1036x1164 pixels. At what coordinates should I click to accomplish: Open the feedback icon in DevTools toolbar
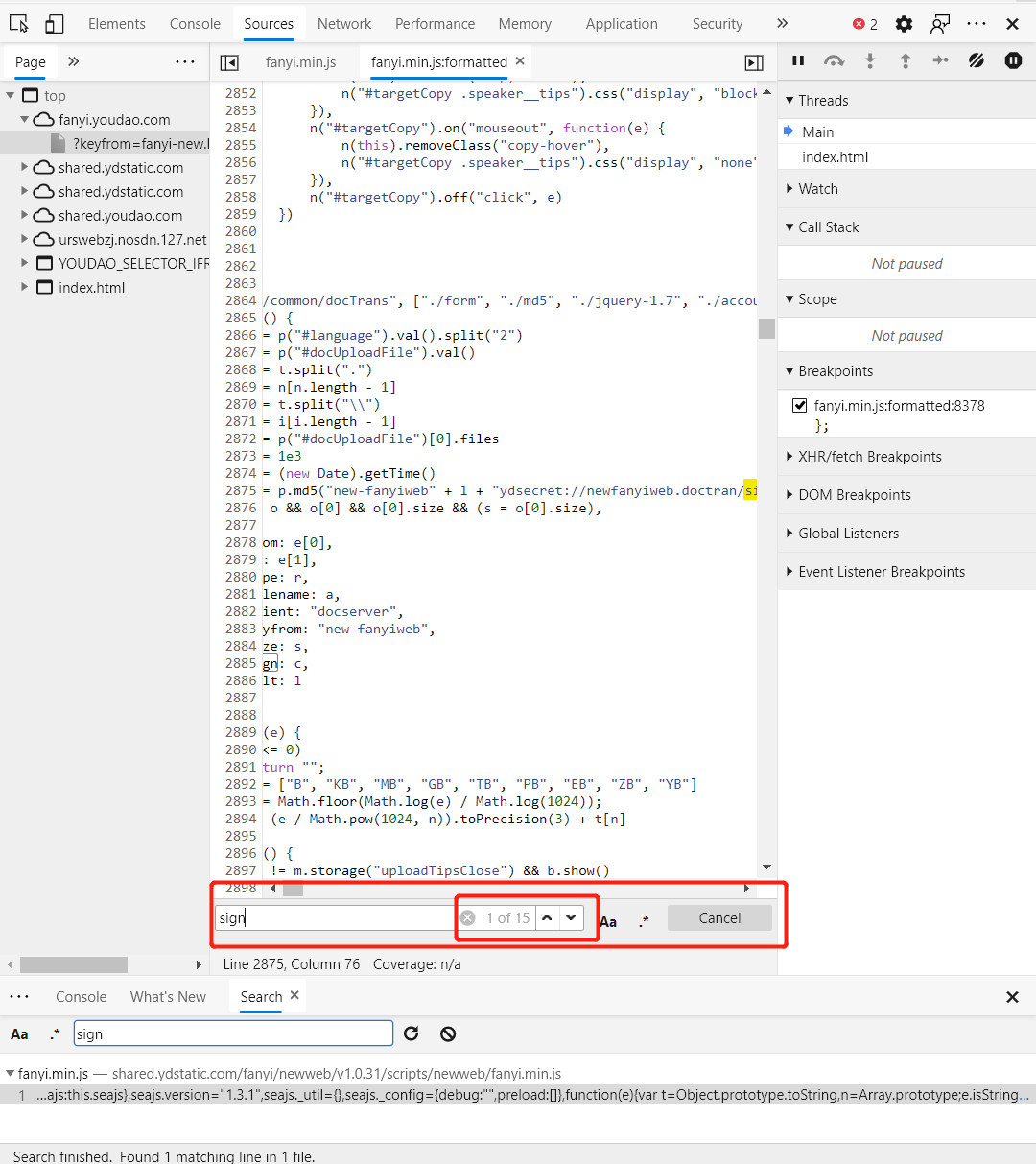pyautogui.click(x=941, y=24)
